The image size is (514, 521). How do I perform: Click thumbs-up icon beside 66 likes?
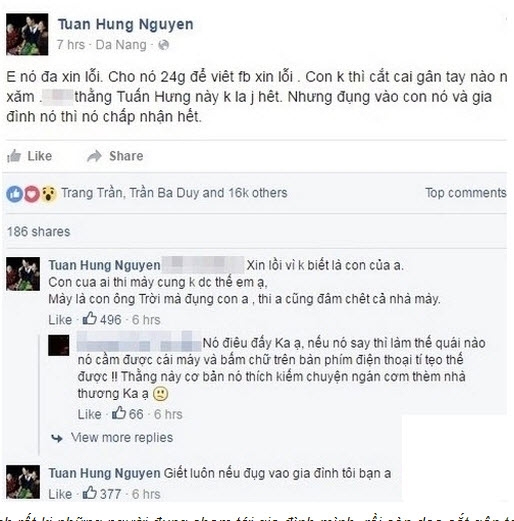coord(119,413)
